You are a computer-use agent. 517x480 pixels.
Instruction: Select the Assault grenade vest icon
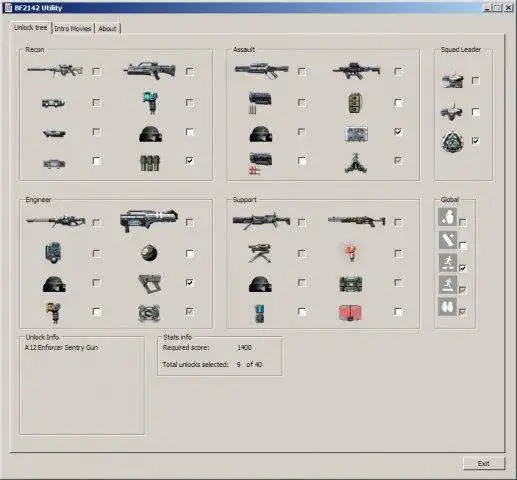pyautogui.click(x=355, y=103)
